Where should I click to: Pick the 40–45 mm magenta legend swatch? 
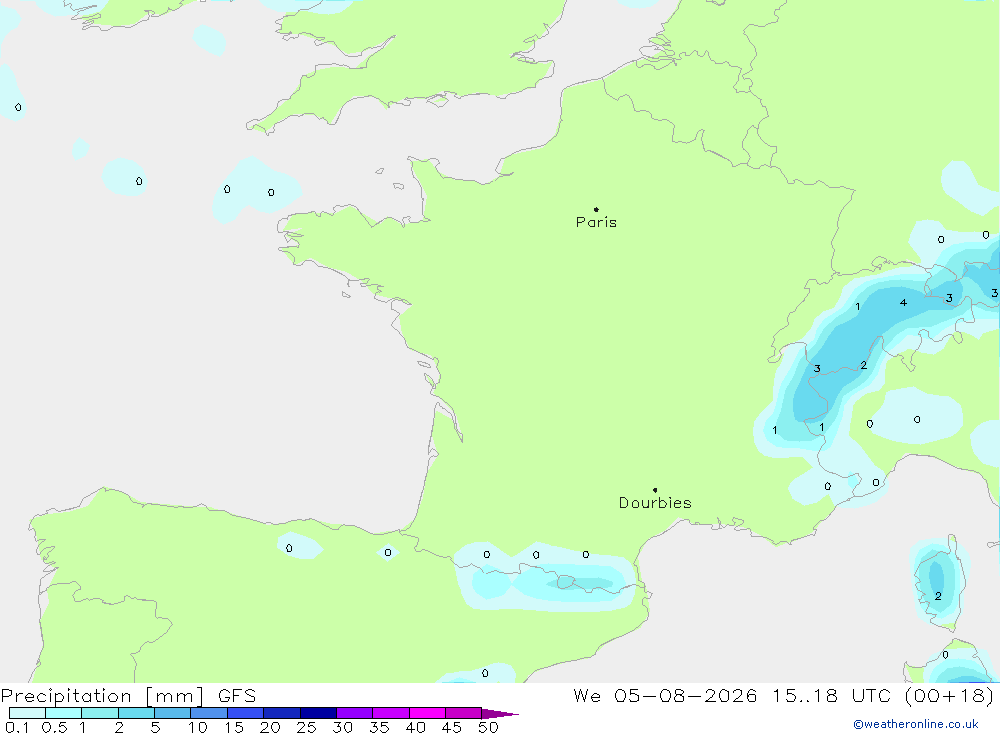click(x=427, y=713)
